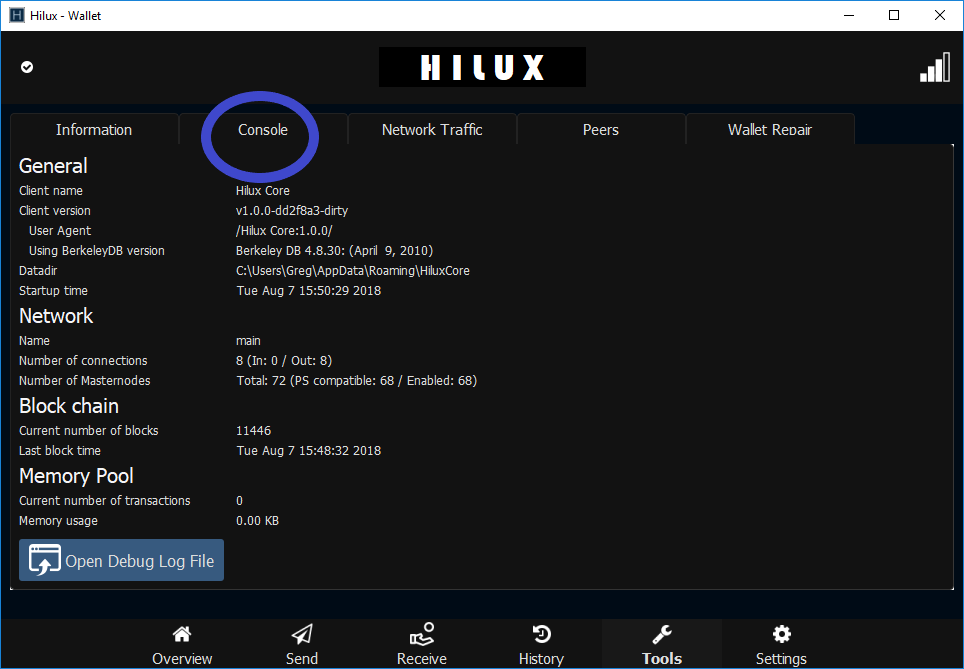Select the User Agent value /Hilux Core:1.0.0/
This screenshot has width=964, height=669.
[284, 231]
